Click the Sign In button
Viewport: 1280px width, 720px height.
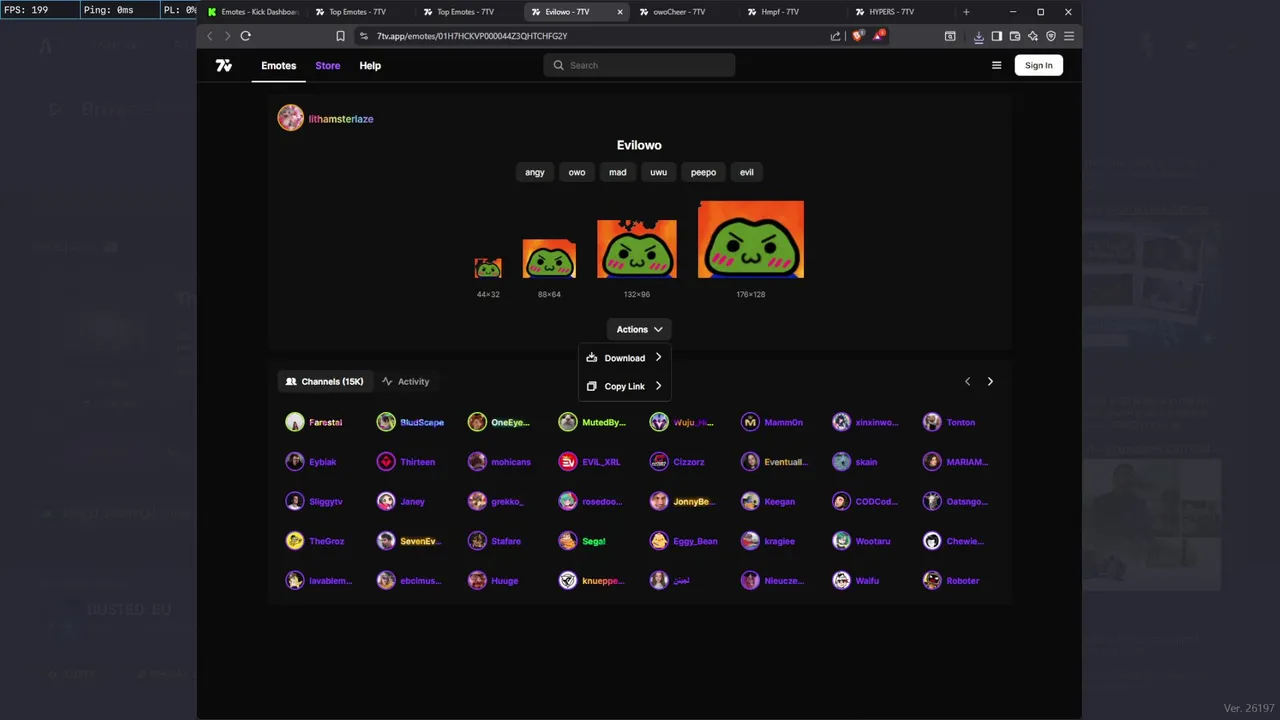[1038, 65]
